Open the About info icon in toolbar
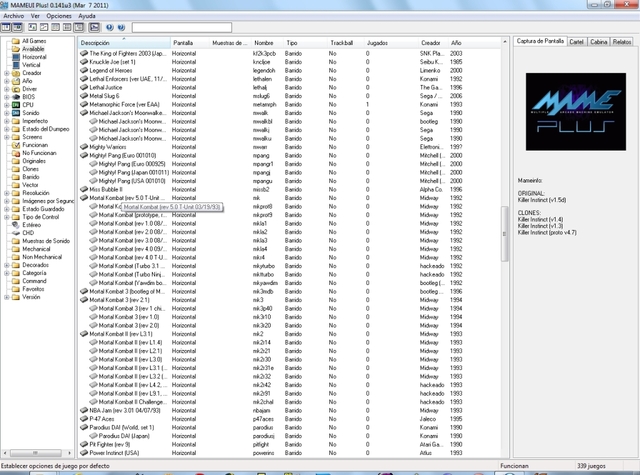This screenshot has height=475, width=640. [109, 27]
